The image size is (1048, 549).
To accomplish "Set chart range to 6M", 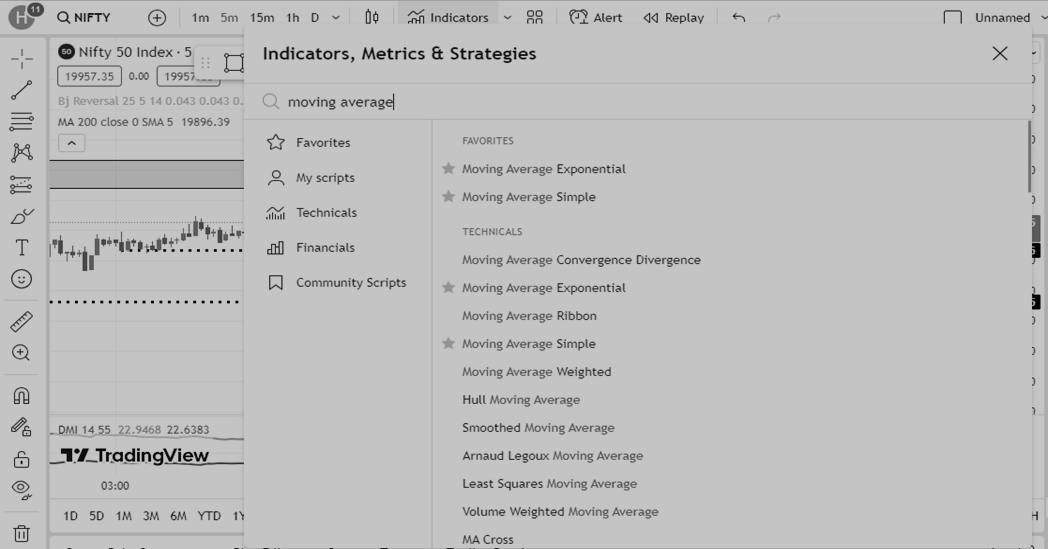I will pos(178,516).
